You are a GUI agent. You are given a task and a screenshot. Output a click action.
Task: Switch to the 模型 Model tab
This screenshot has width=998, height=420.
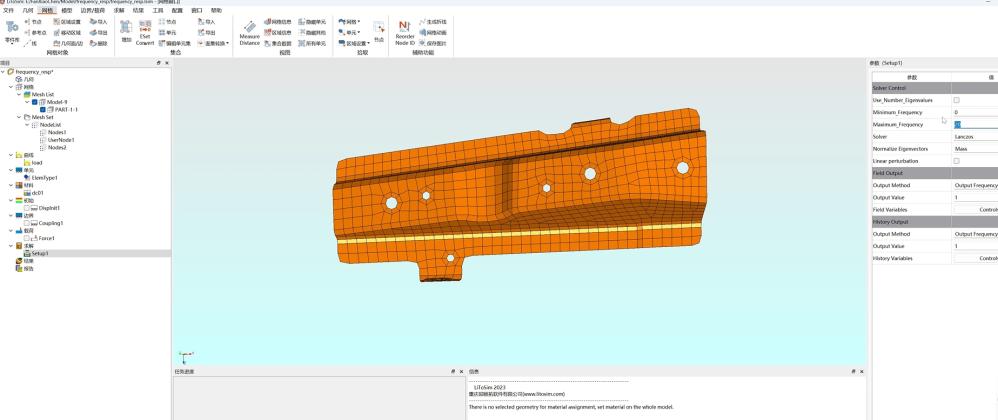click(66, 10)
